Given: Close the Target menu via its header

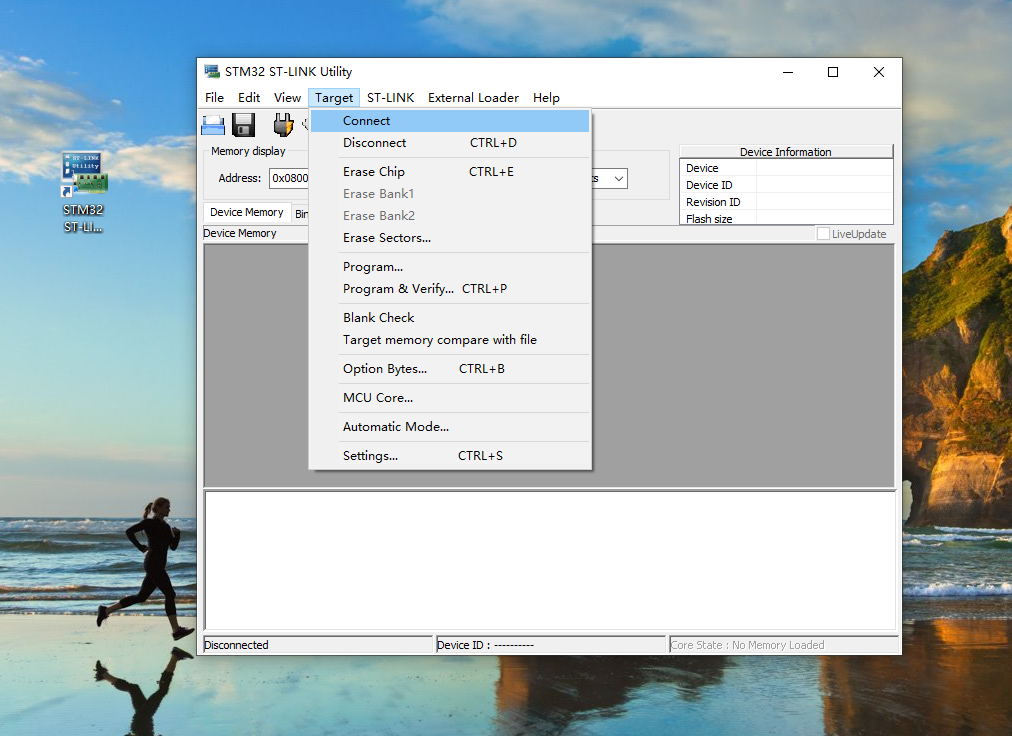Looking at the screenshot, I should (x=334, y=97).
